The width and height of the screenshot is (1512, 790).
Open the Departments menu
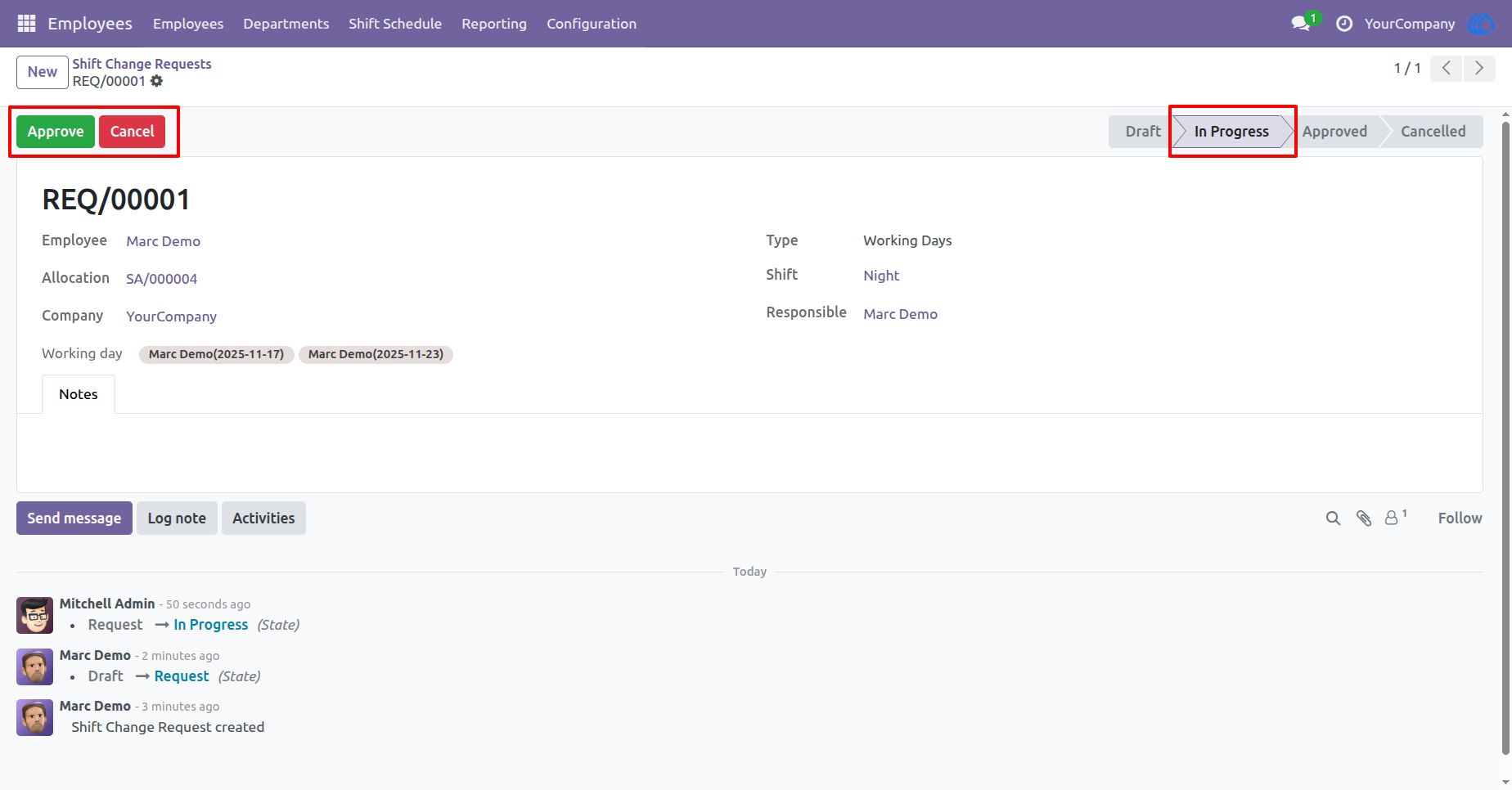tap(286, 24)
